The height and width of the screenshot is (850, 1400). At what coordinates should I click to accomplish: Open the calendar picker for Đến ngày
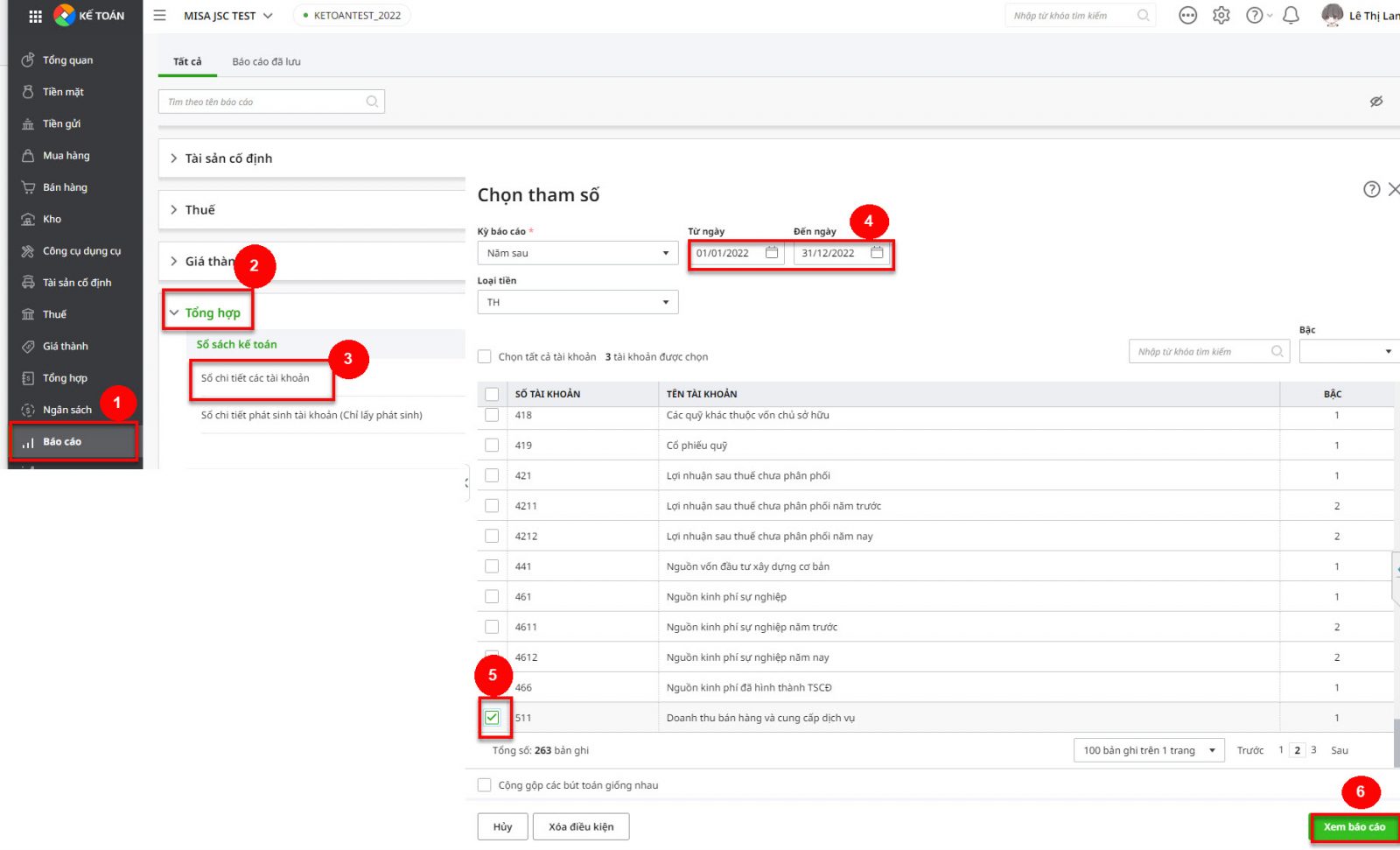[877, 253]
